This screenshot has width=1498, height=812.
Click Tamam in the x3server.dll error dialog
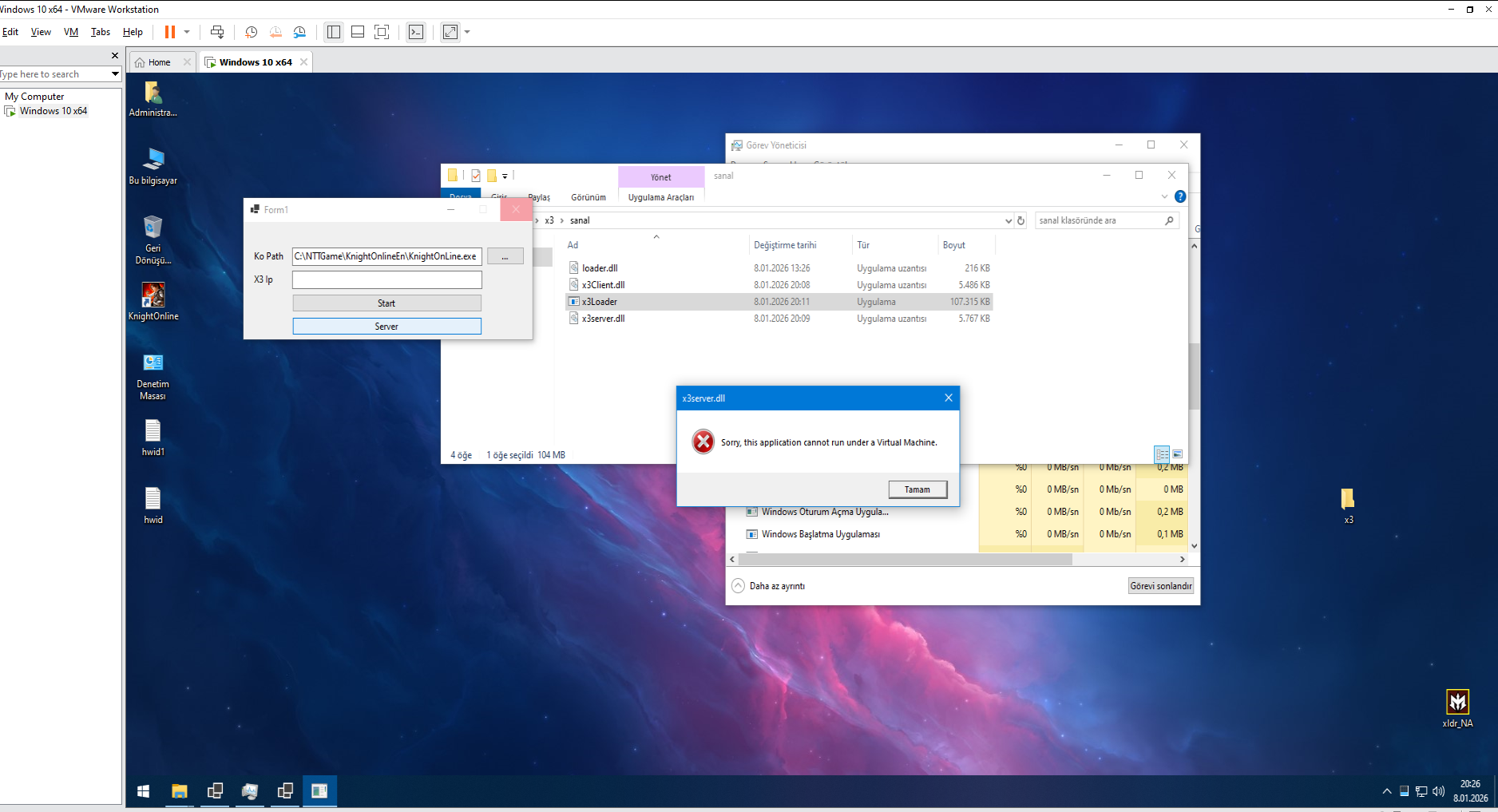pyautogui.click(x=917, y=489)
